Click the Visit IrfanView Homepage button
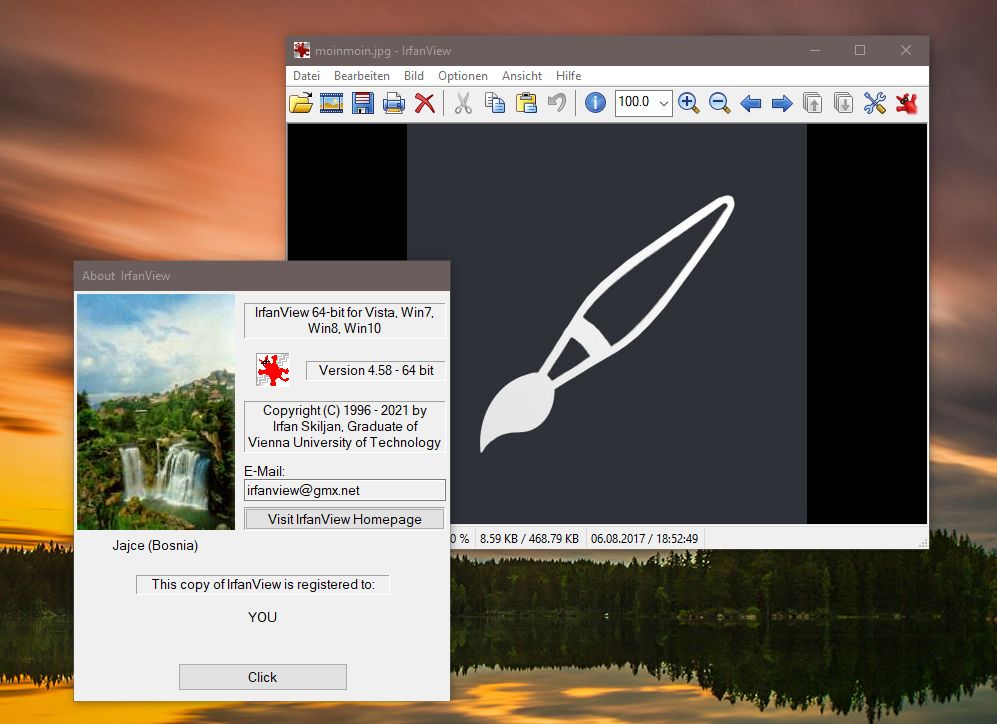This screenshot has height=724, width=997. tap(345, 519)
